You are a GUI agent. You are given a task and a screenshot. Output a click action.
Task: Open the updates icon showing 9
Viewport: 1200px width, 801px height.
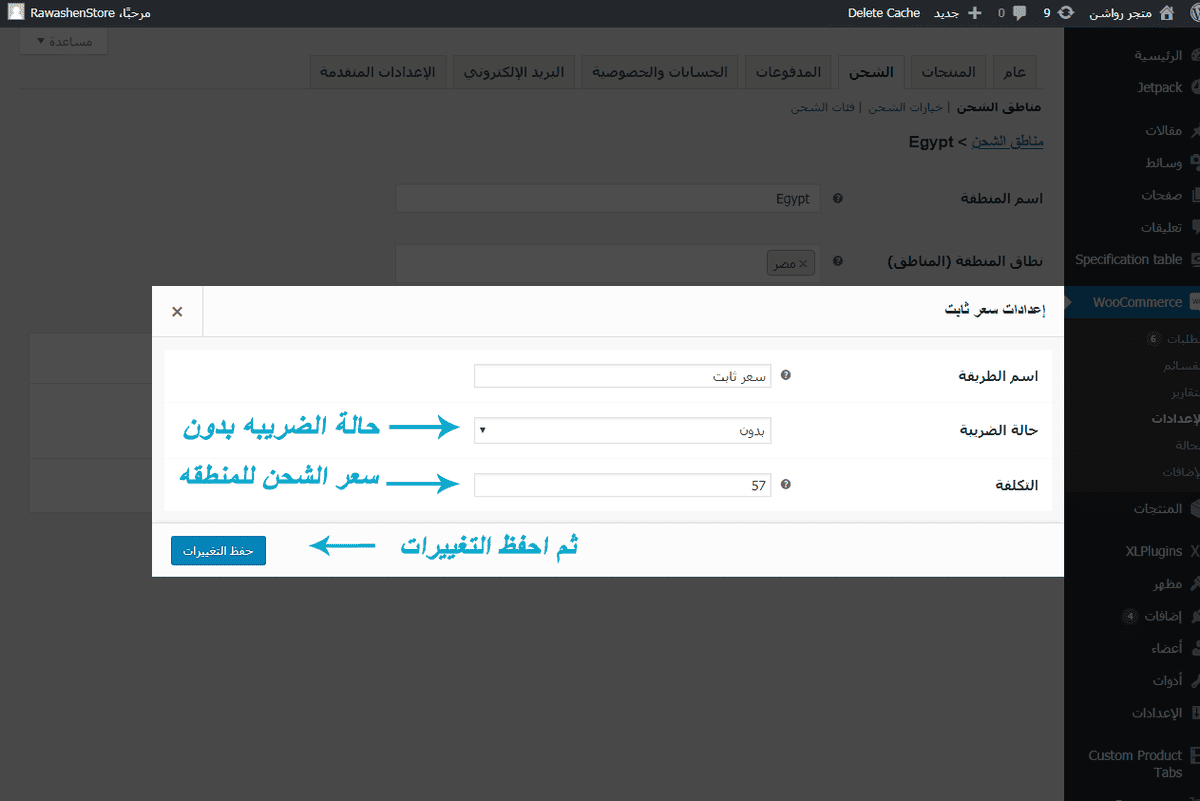click(x=1067, y=13)
